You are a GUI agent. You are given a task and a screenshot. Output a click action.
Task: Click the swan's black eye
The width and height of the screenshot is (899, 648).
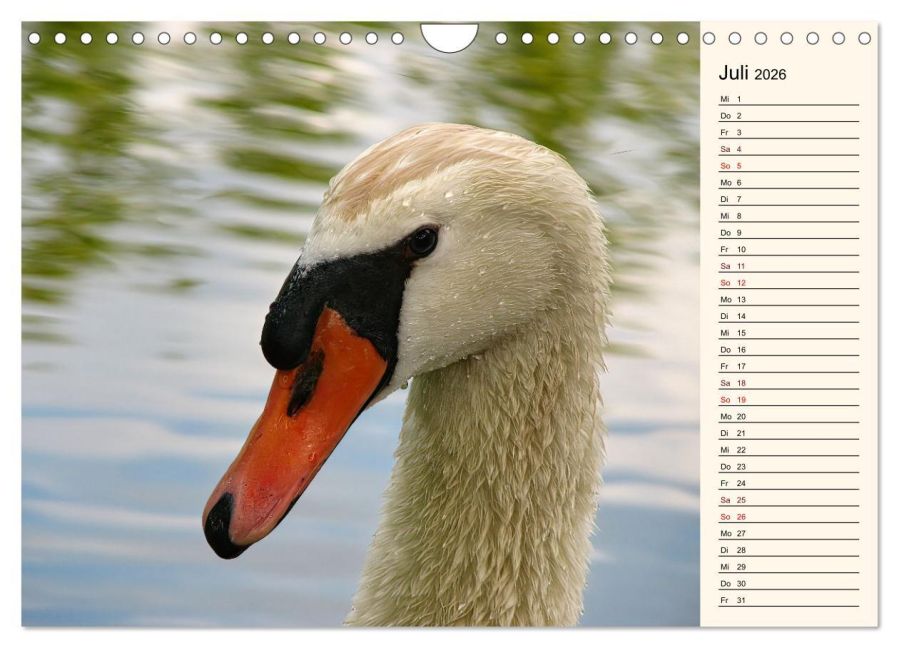423,241
